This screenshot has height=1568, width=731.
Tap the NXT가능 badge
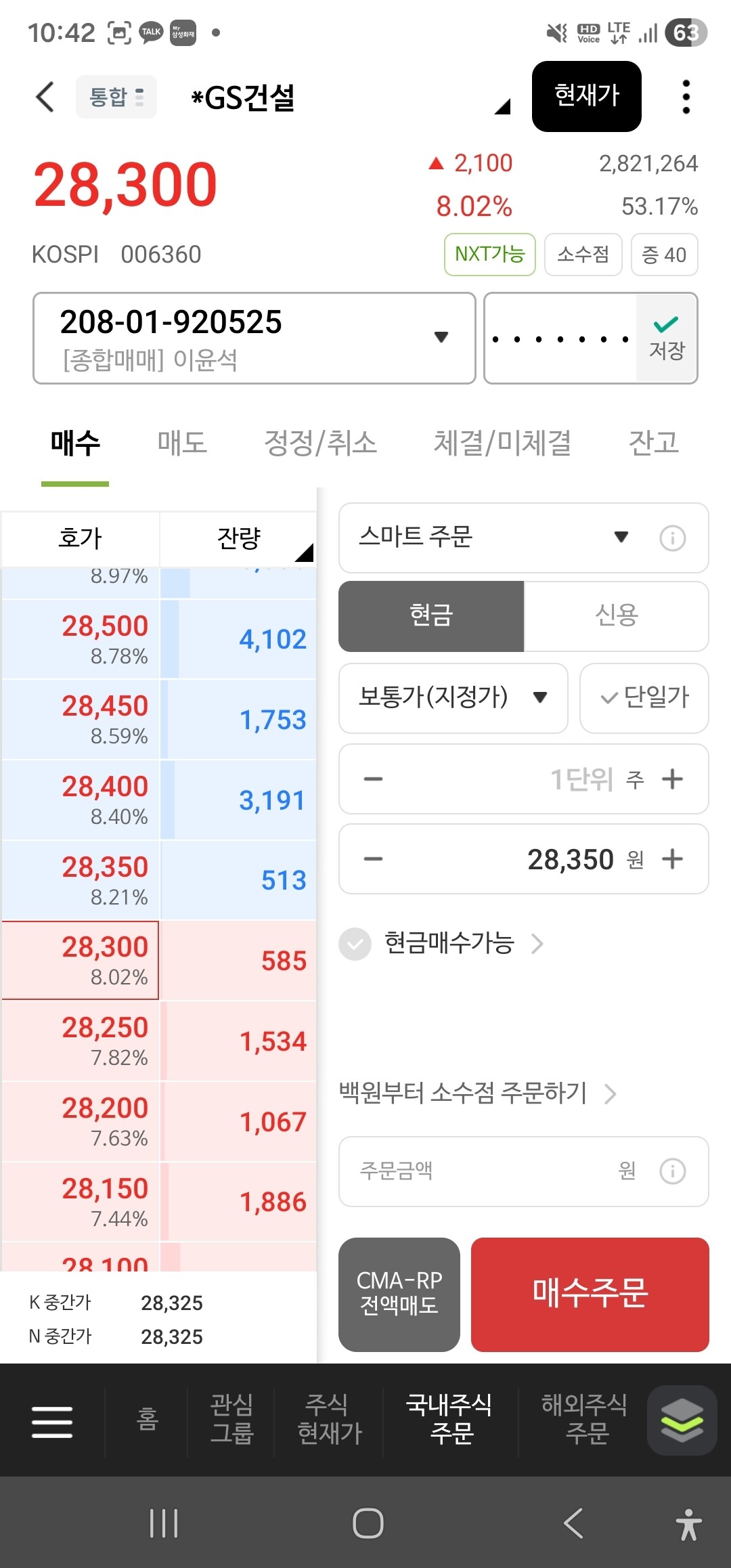(x=490, y=255)
